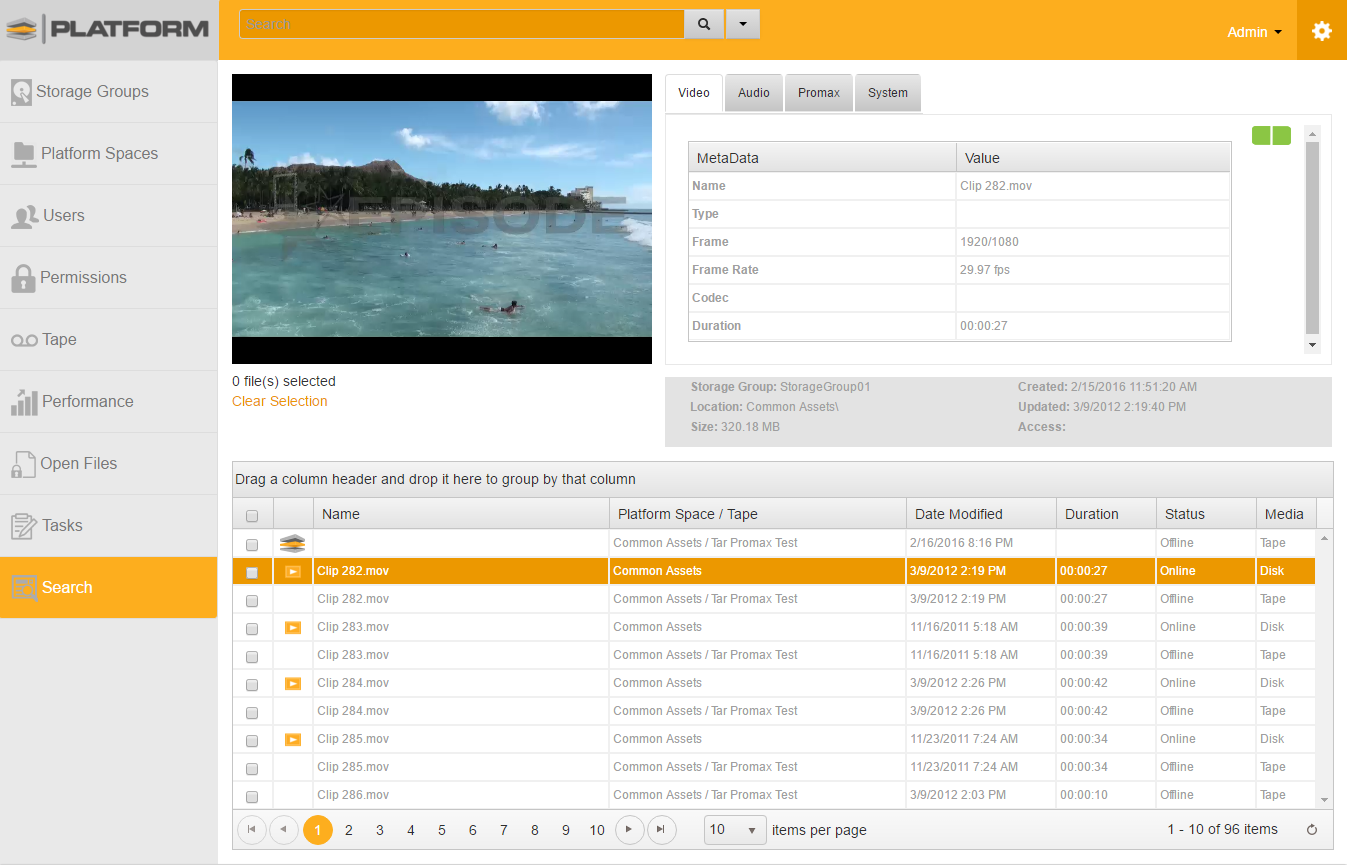
Task: Go to previous page of results
Action: (x=284, y=830)
